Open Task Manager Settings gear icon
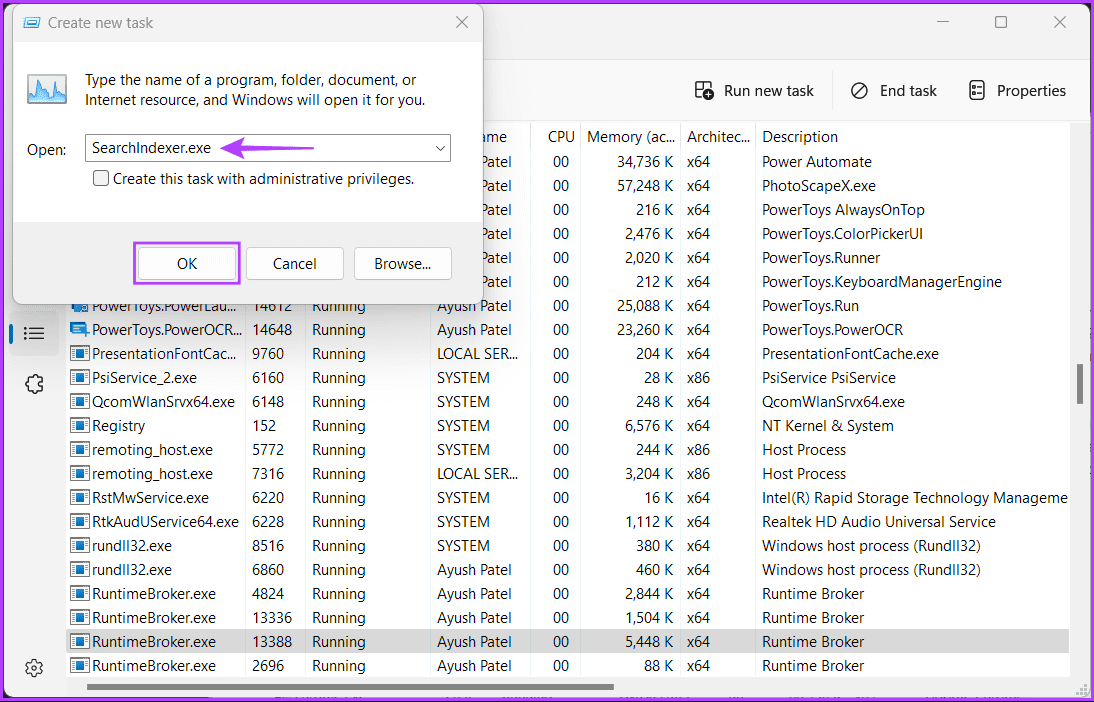 pyautogui.click(x=33, y=668)
